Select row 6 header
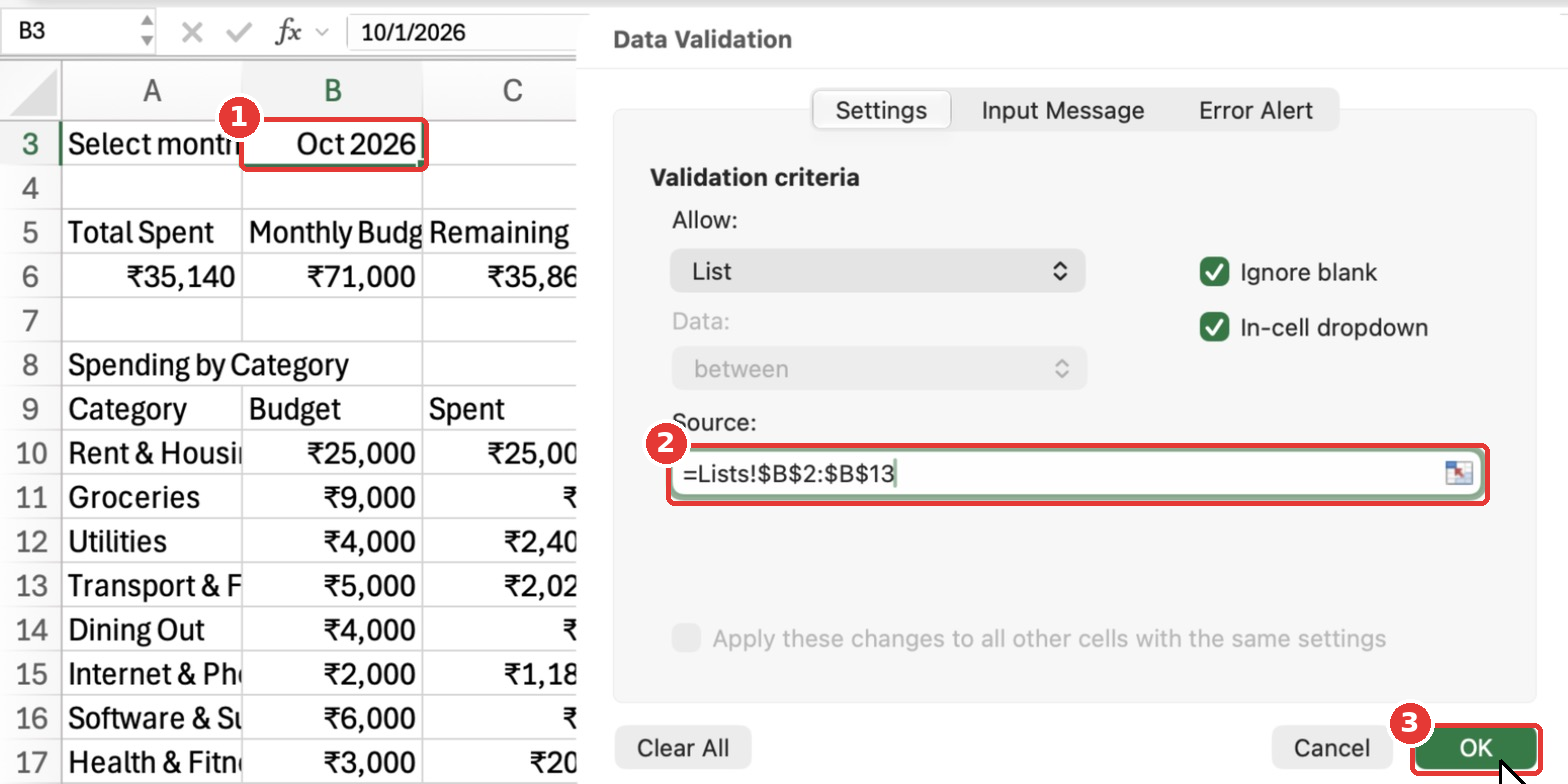This screenshot has height=784, width=1568. click(x=30, y=276)
